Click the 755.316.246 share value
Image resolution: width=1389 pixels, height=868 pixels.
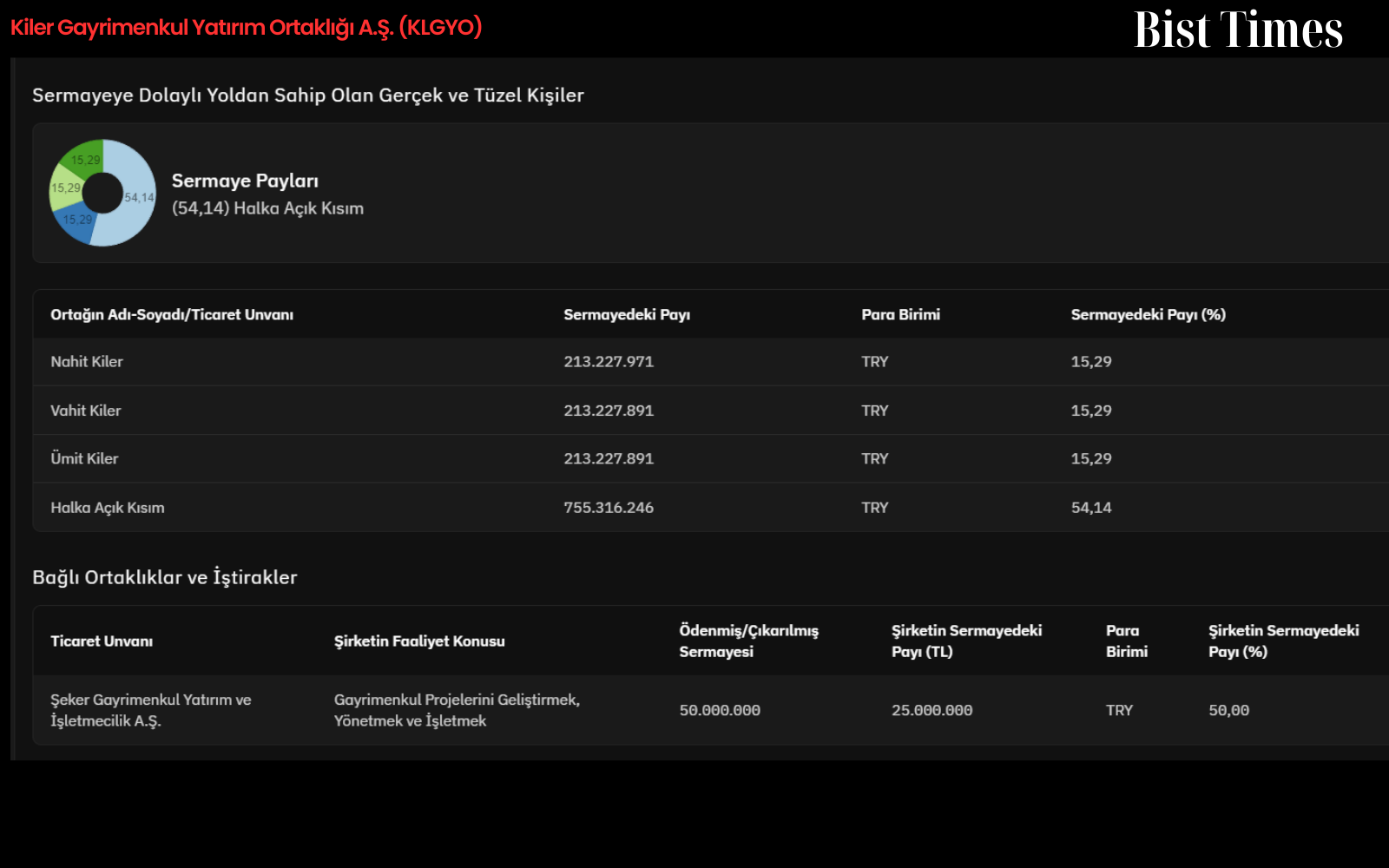(609, 508)
